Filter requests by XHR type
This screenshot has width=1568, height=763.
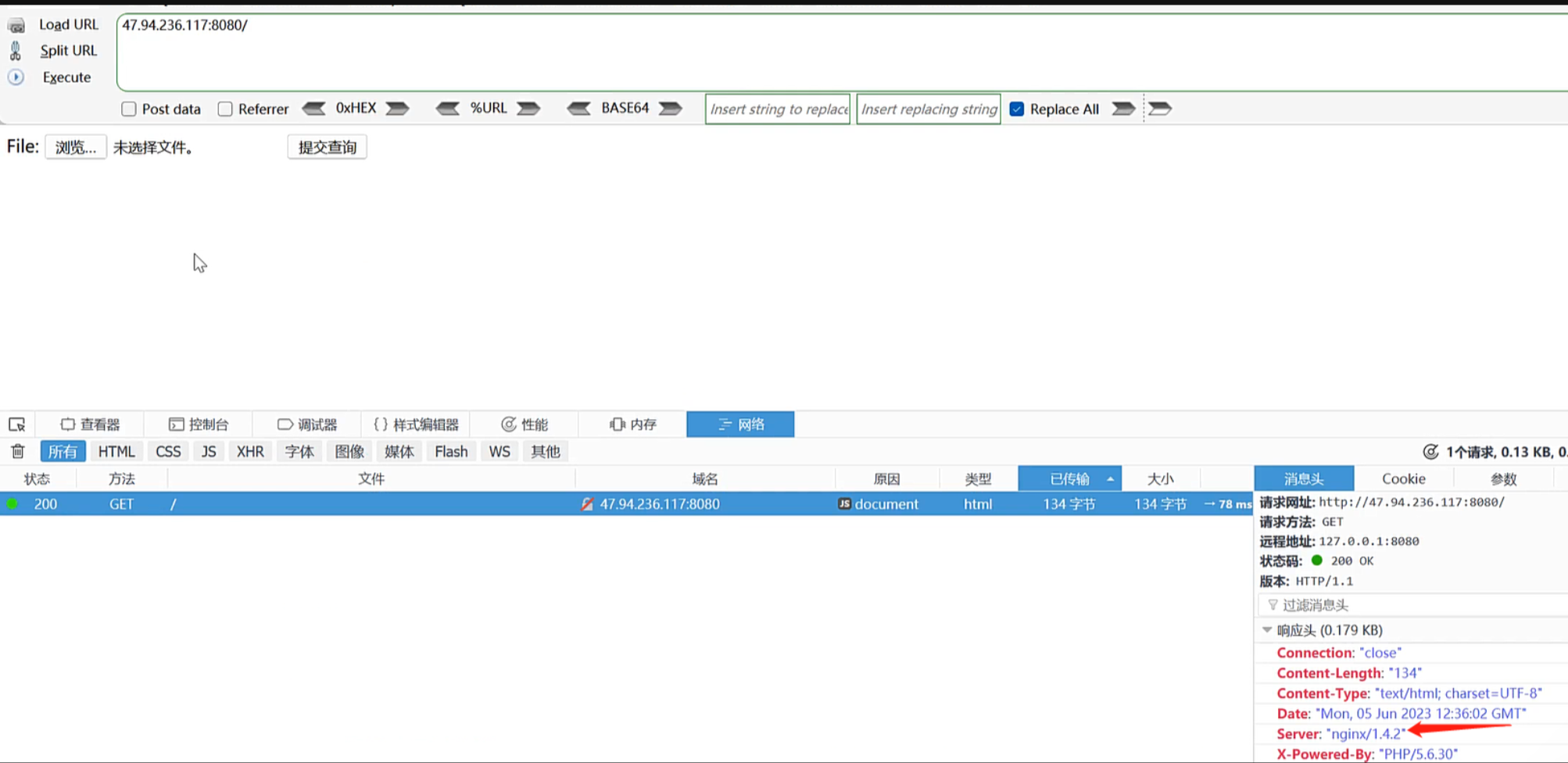(250, 452)
